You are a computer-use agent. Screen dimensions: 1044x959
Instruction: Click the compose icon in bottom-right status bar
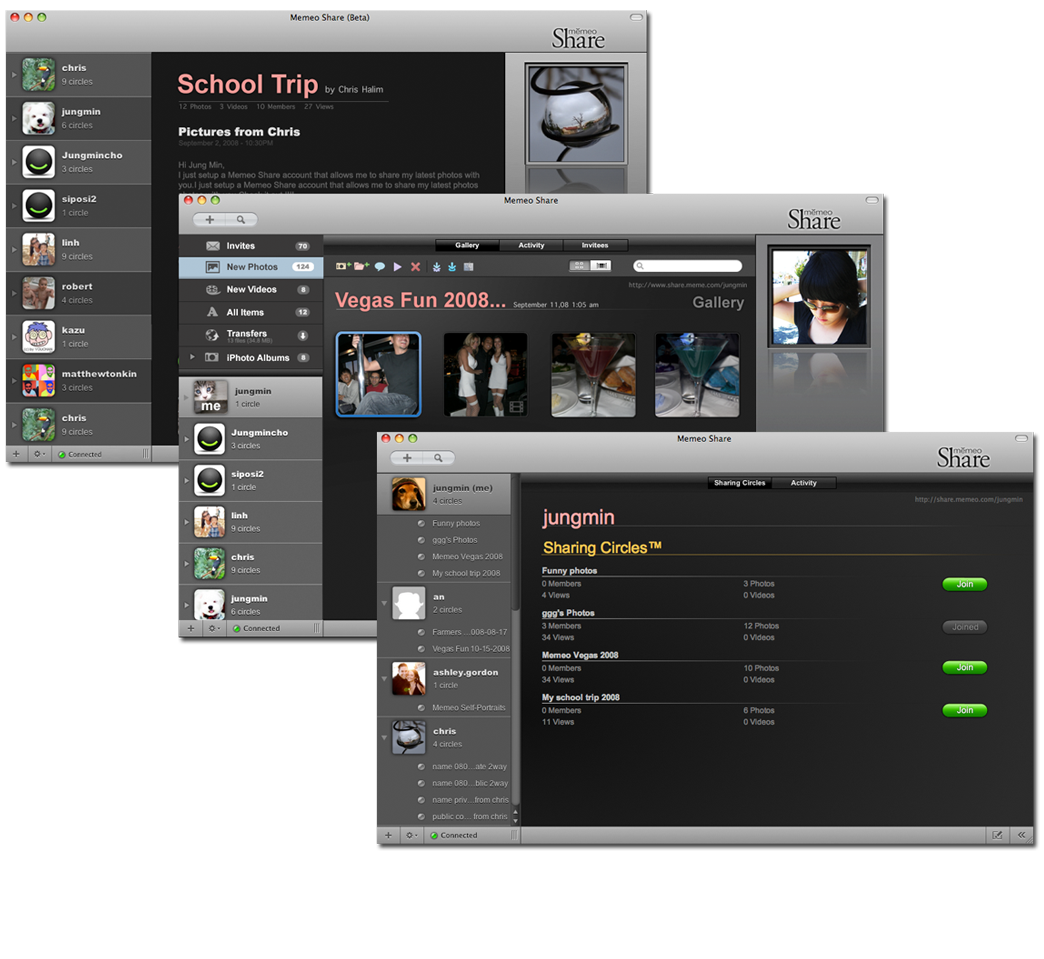tap(997, 835)
